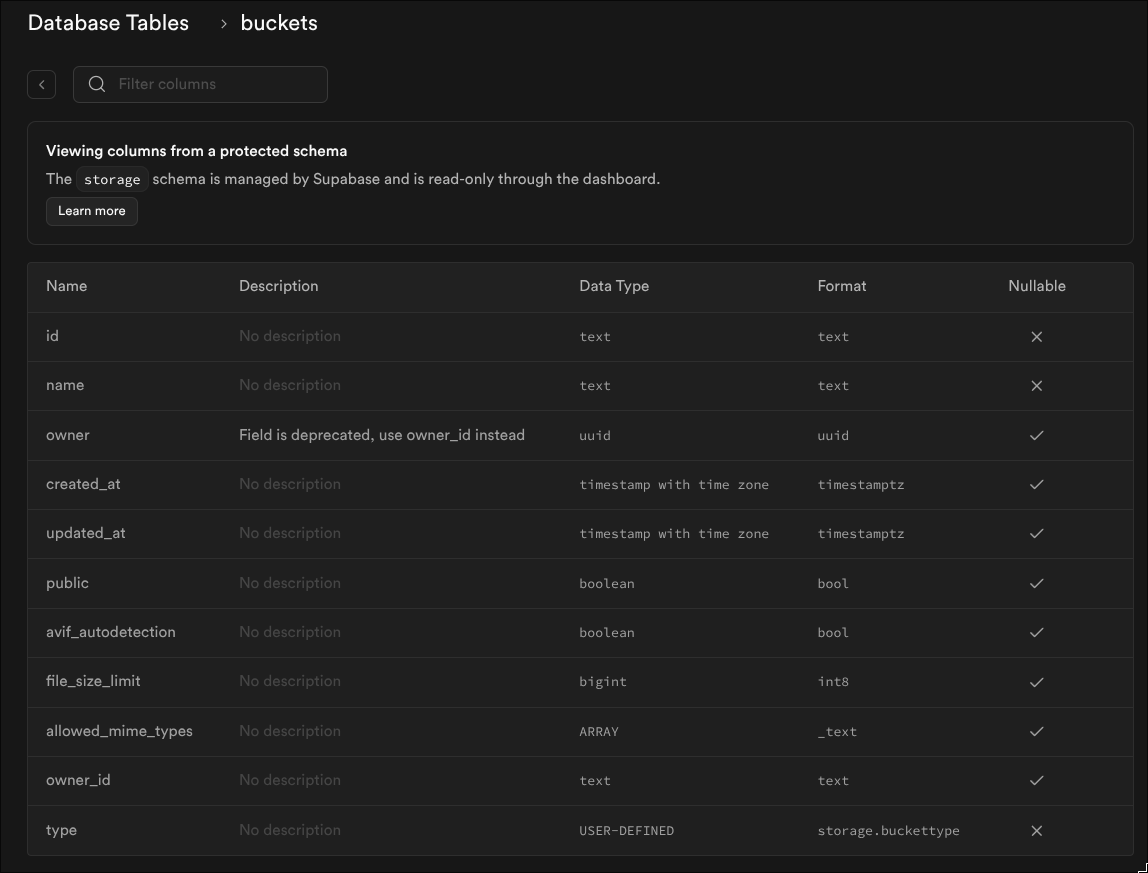This screenshot has width=1148, height=873.
Task: Click the nullable X icon for type
Action: coord(1036,831)
